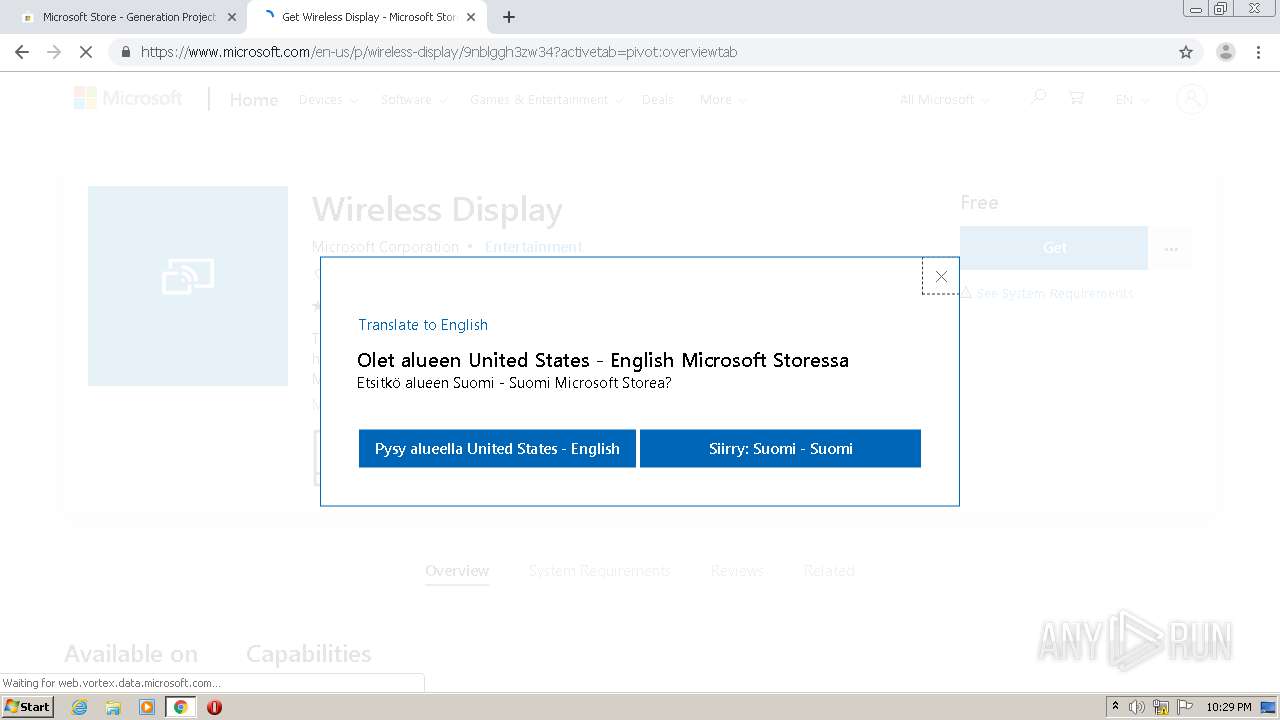Click the Wireless Display app thumbnail

[188, 286]
